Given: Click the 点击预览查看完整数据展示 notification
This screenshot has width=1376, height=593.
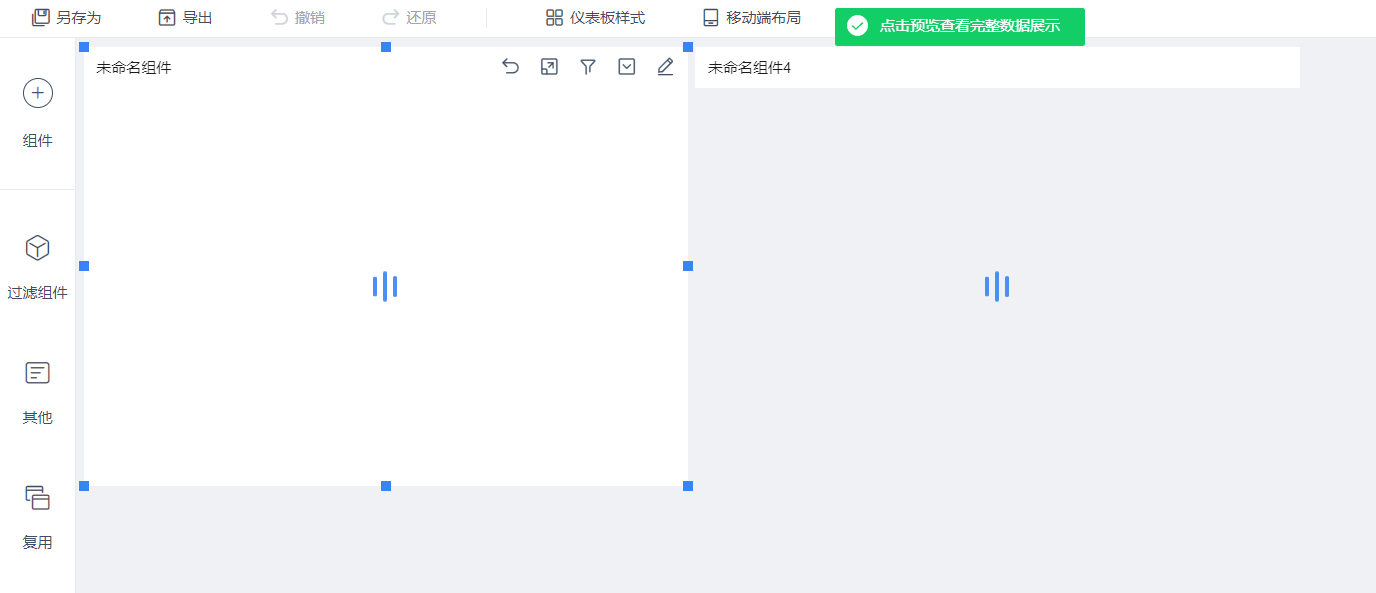Looking at the screenshot, I should point(960,27).
